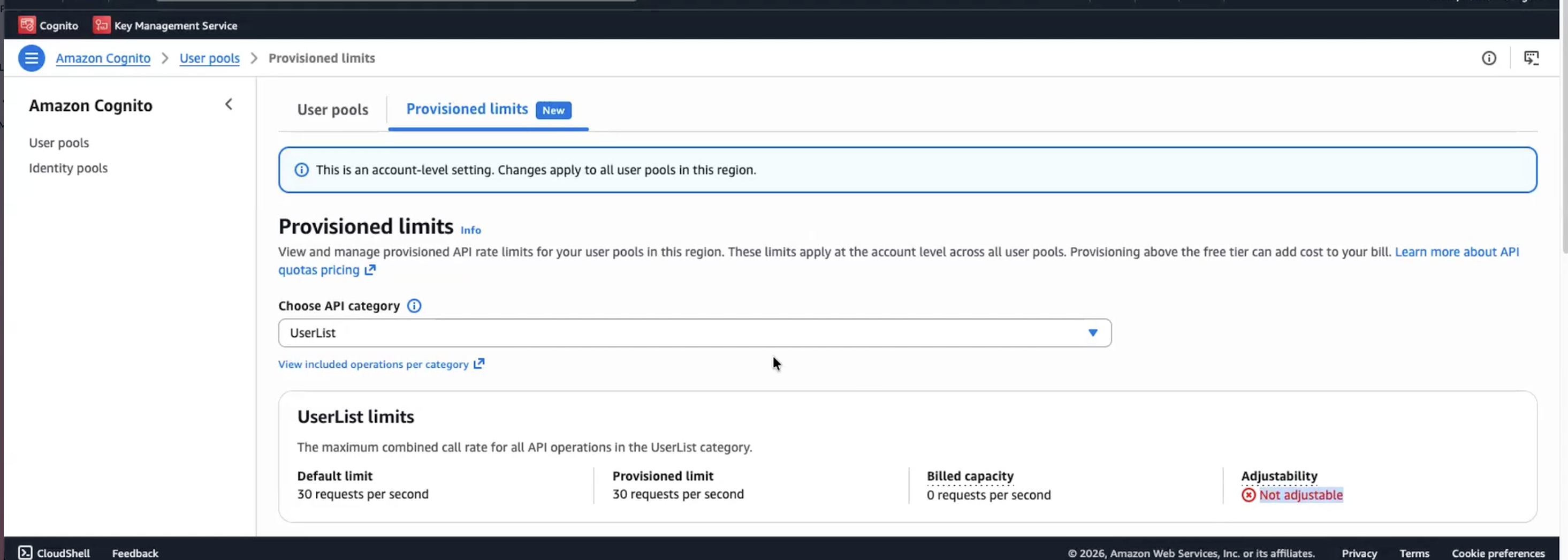Switch to the User pools tab
Screen dimensions: 1568x560
332,110
